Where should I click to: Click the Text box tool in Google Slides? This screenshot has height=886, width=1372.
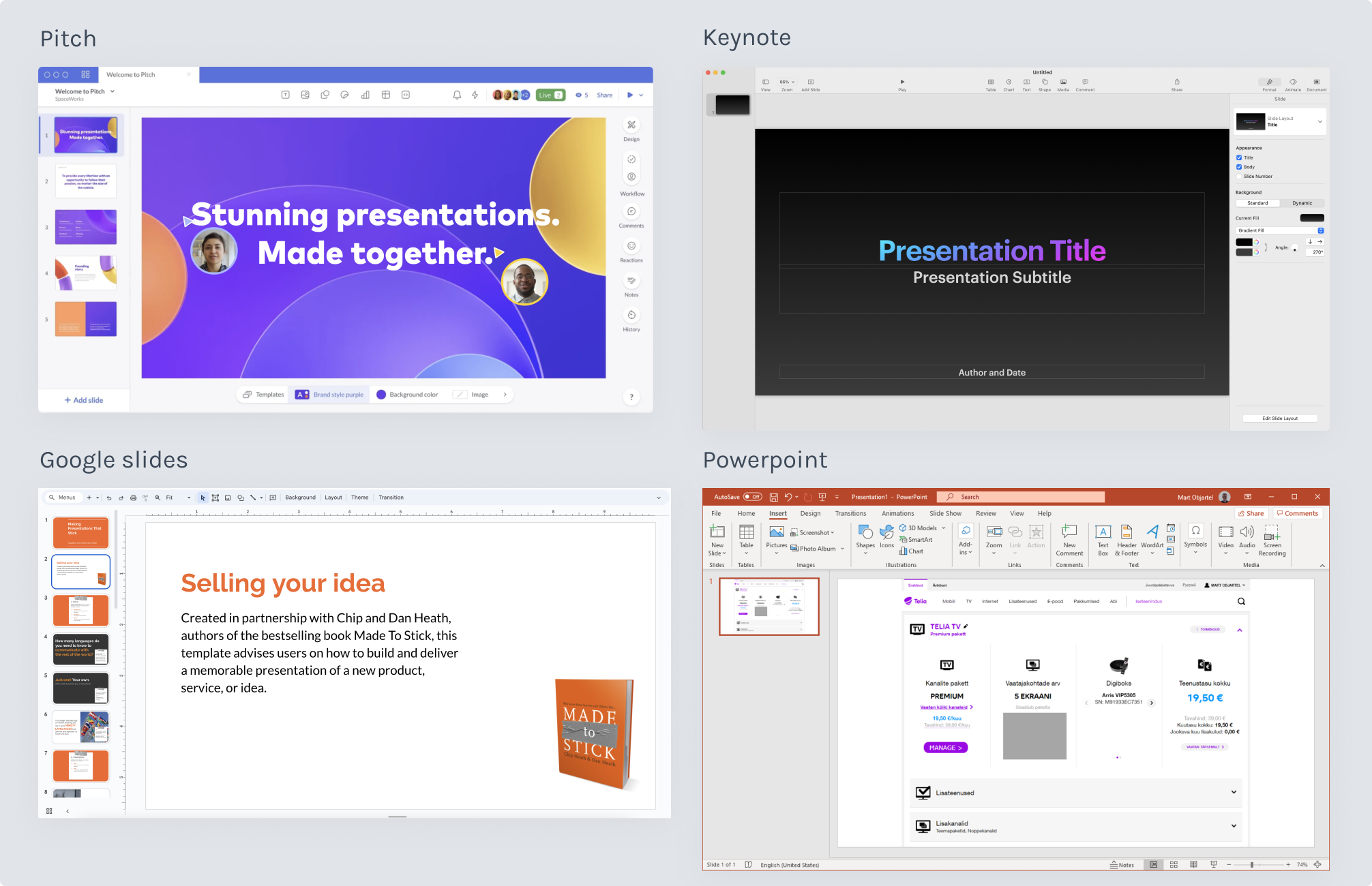click(215, 498)
